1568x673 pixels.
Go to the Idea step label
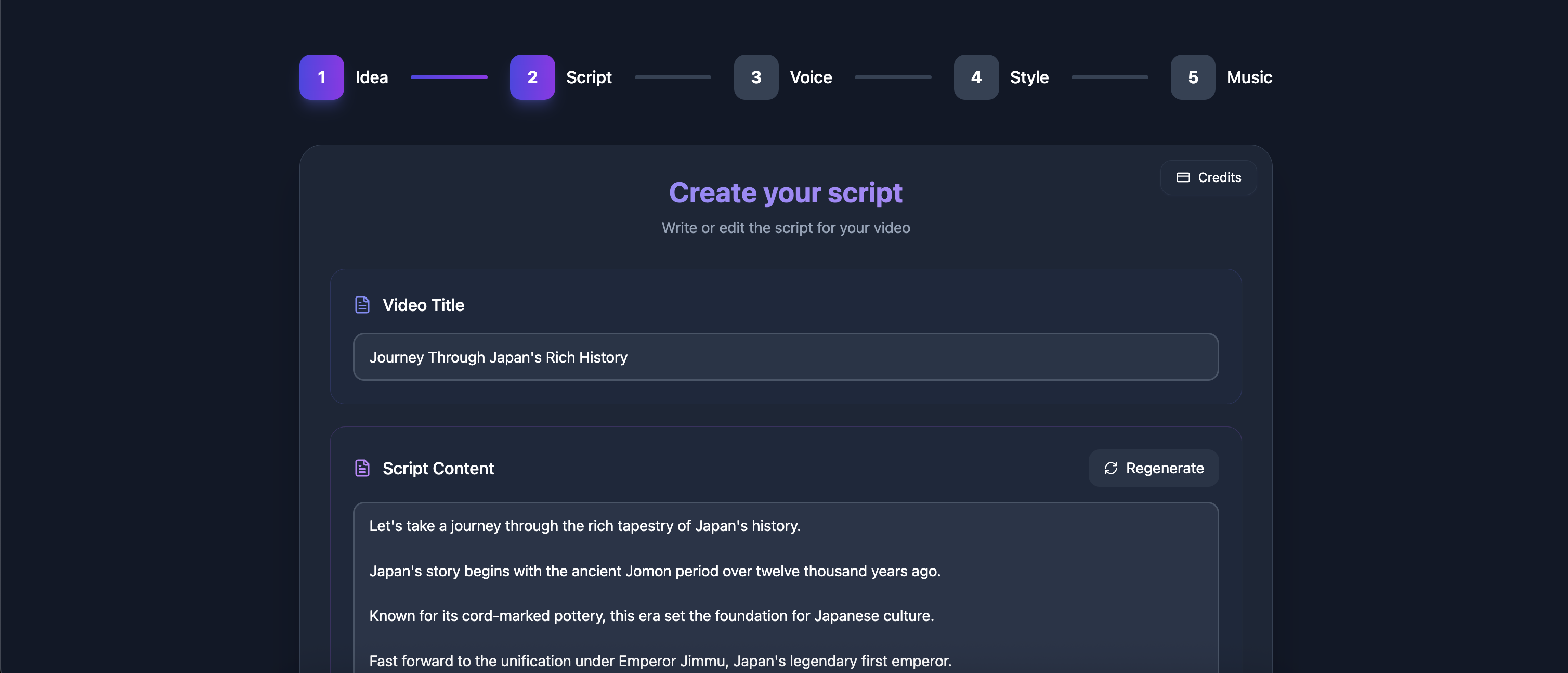tap(371, 77)
